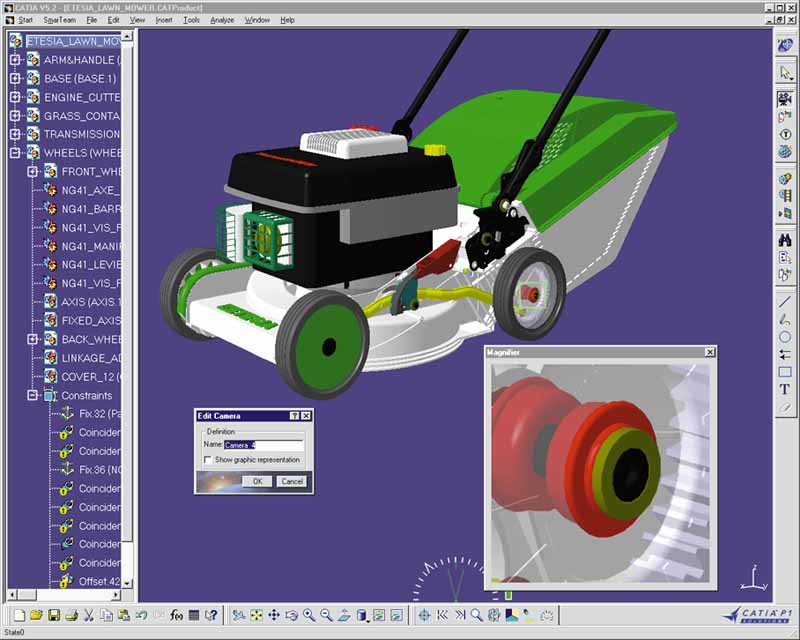Click the Copy icon
800x640 pixels.
(x=107, y=615)
